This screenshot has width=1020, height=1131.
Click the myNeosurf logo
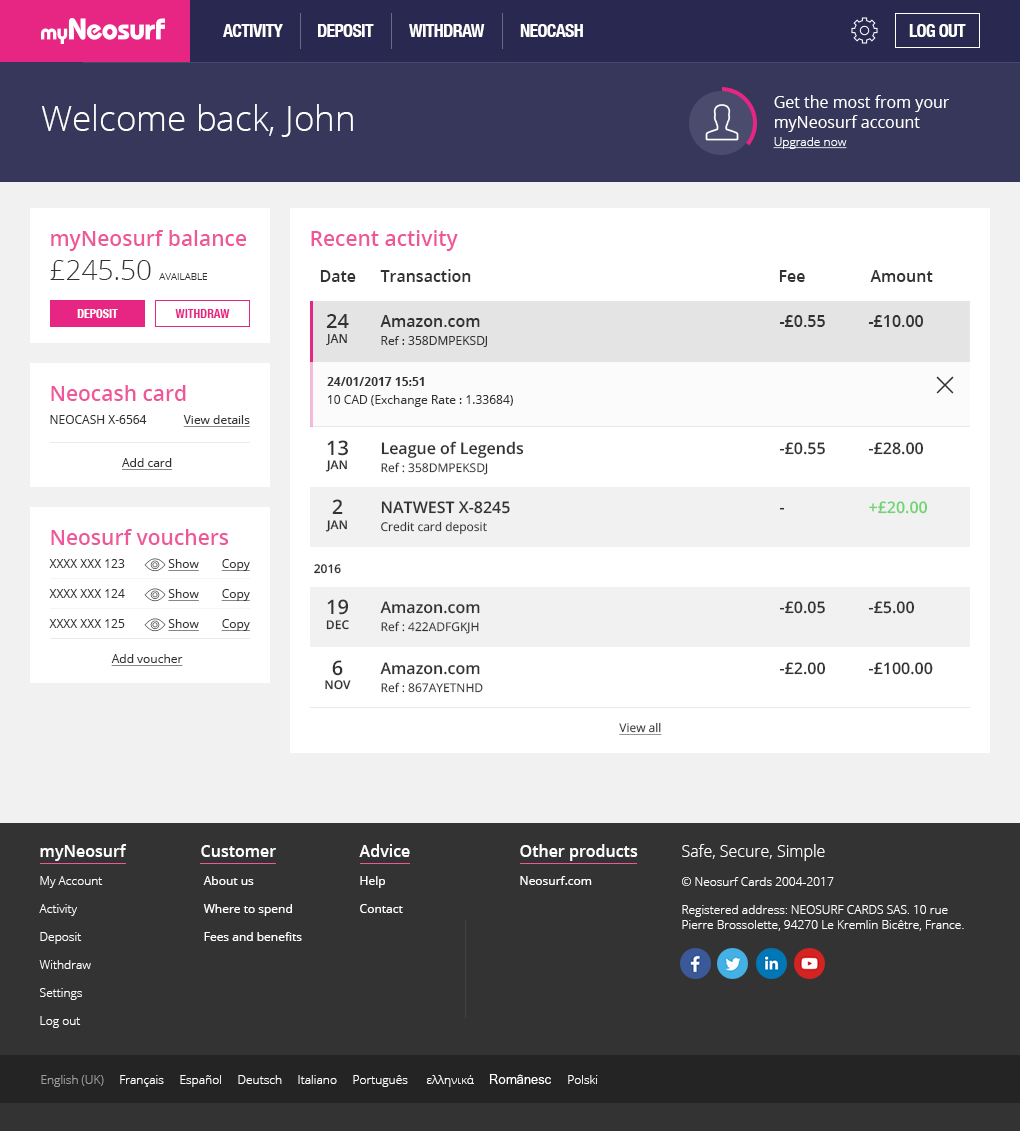pyautogui.click(x=102, y=31)
